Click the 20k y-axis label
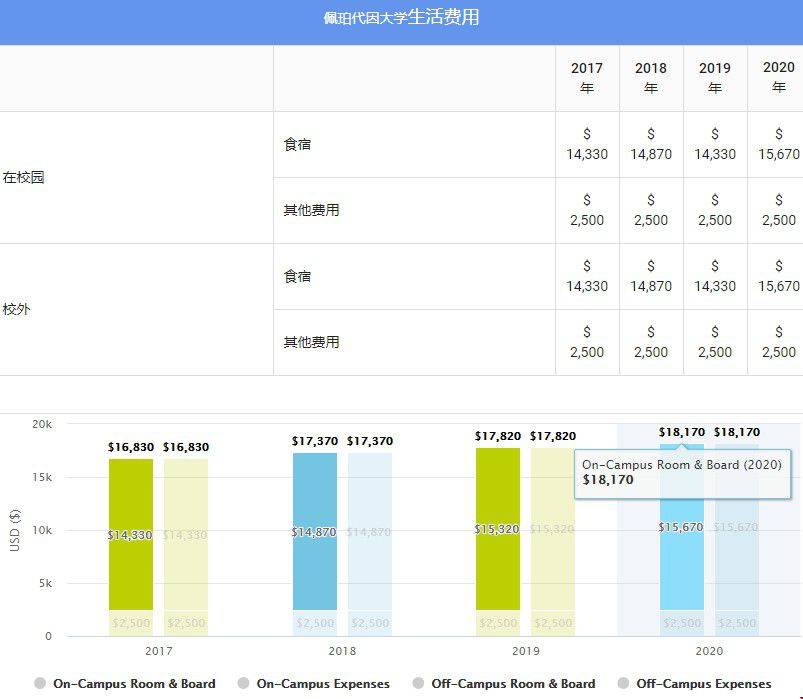The image size is (803, 699). tap(42, 424)
